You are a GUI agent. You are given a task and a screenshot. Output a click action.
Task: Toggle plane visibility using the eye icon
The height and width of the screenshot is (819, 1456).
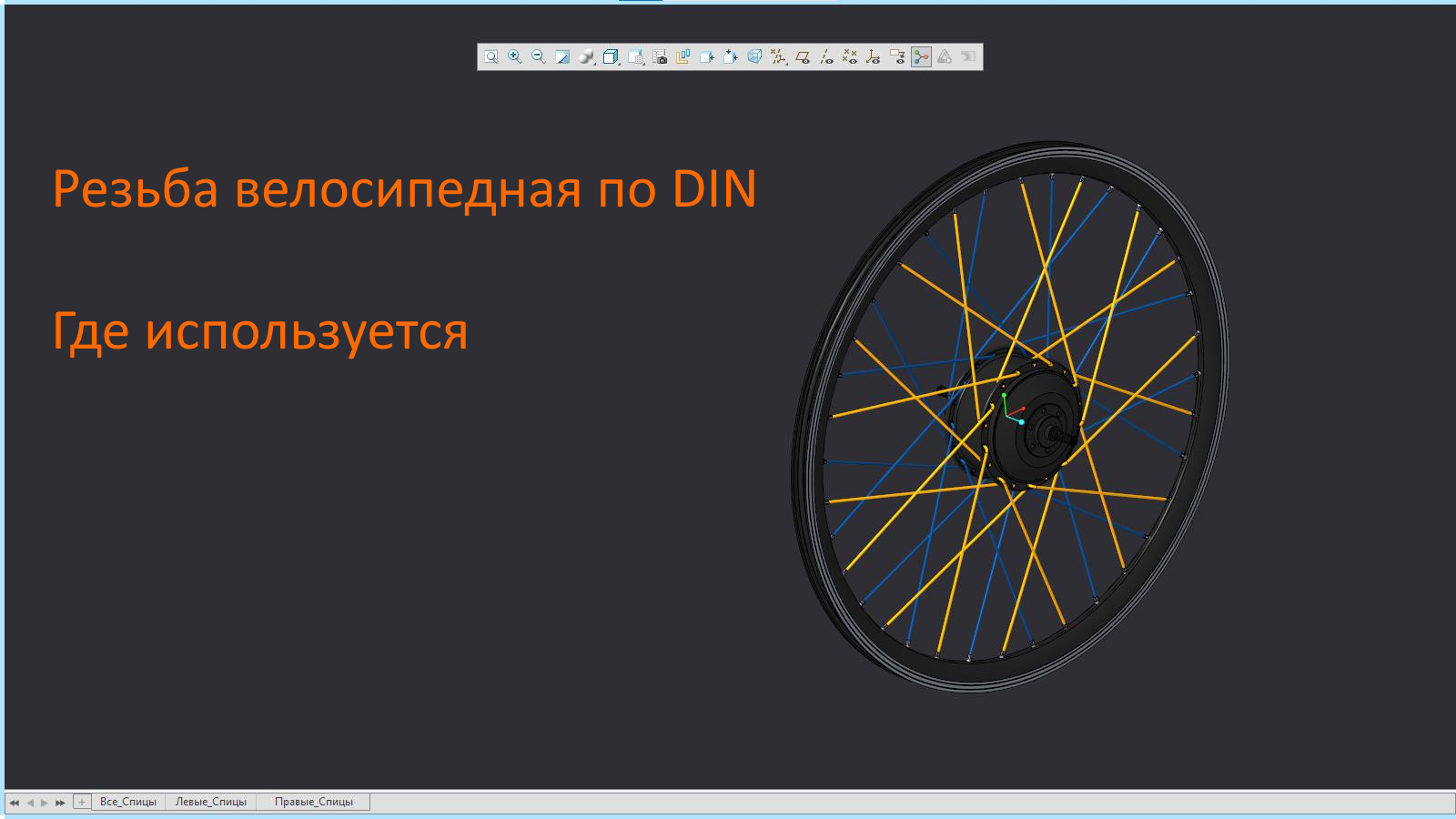point(803,57)
